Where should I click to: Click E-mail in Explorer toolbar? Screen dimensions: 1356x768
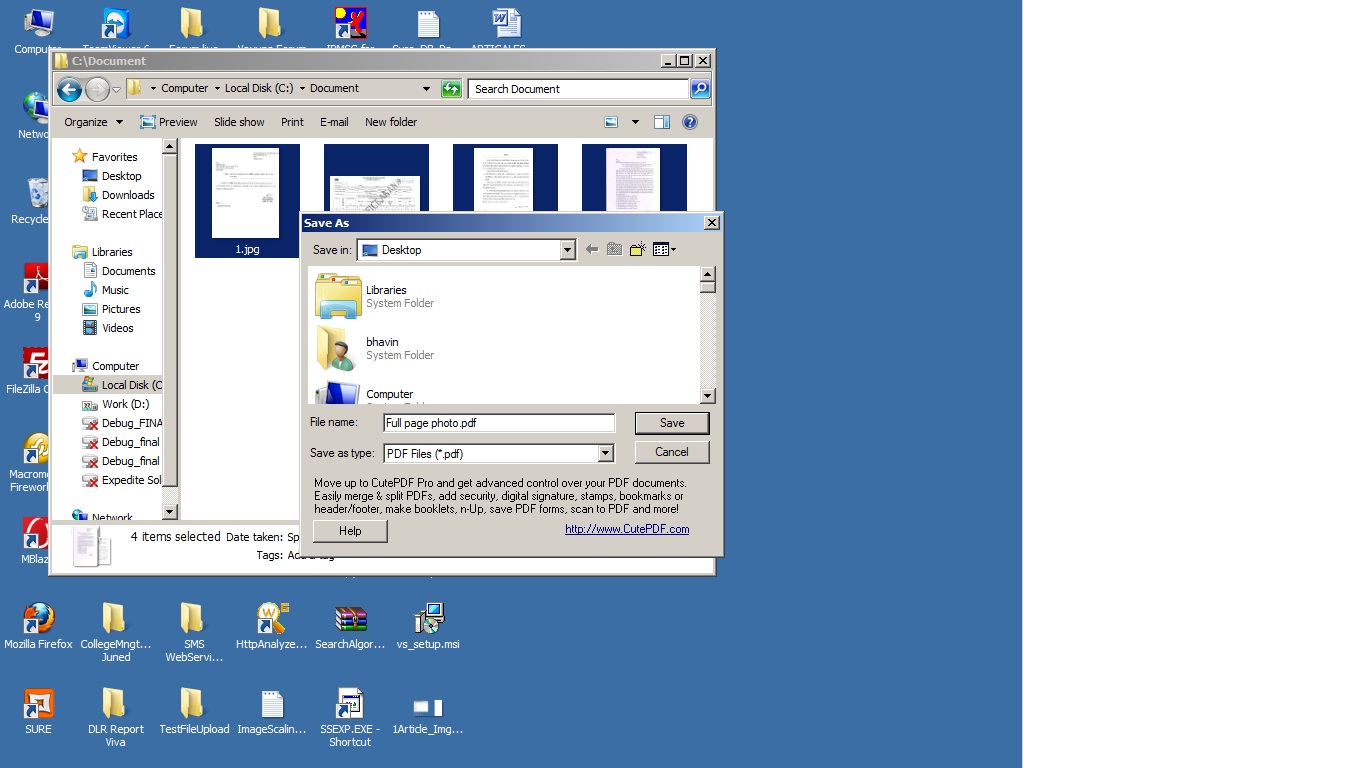coord(334,122)
